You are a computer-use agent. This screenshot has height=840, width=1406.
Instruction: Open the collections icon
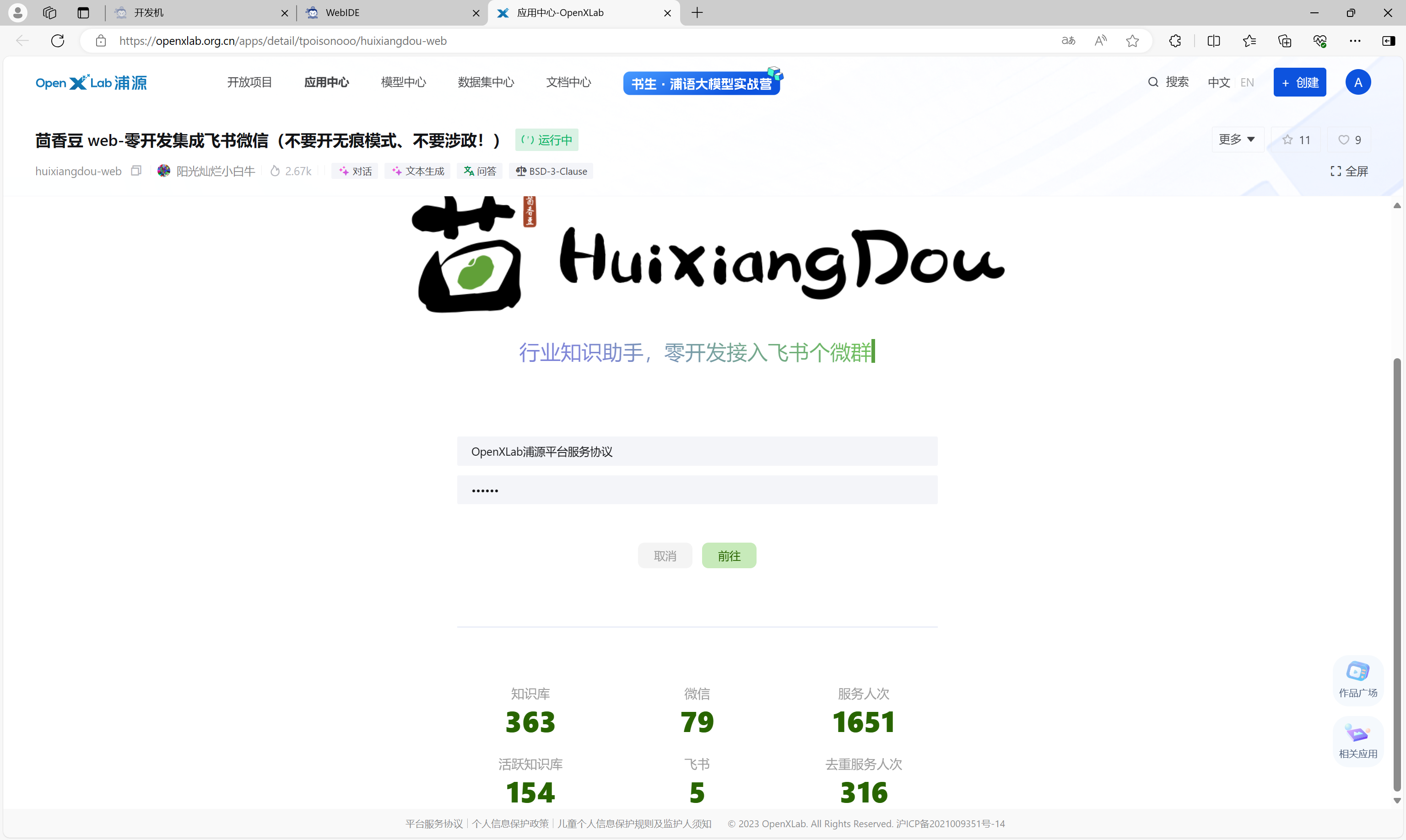point(1284,41)
